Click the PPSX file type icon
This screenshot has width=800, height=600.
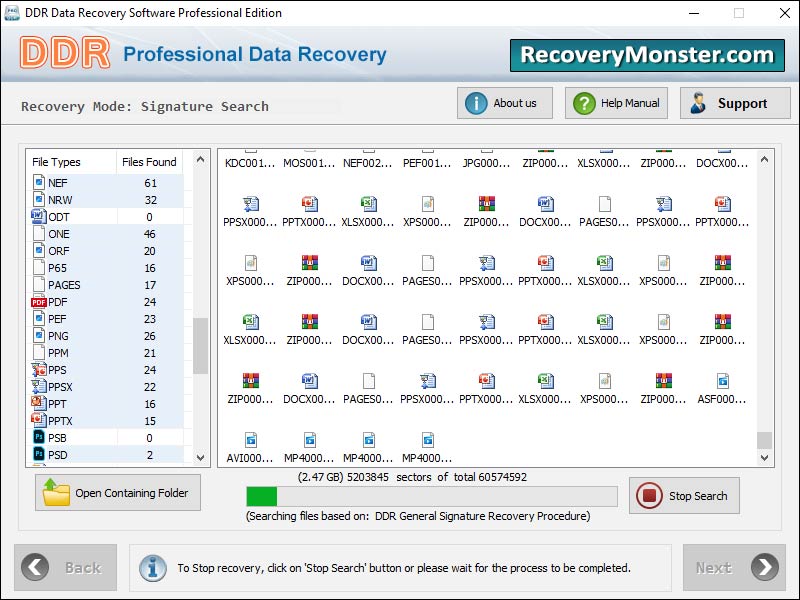tap(39, 386)
